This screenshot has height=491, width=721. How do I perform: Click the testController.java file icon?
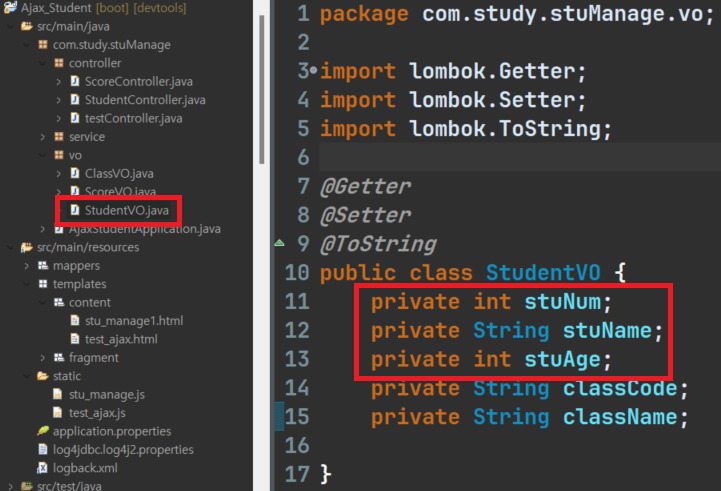74,118
